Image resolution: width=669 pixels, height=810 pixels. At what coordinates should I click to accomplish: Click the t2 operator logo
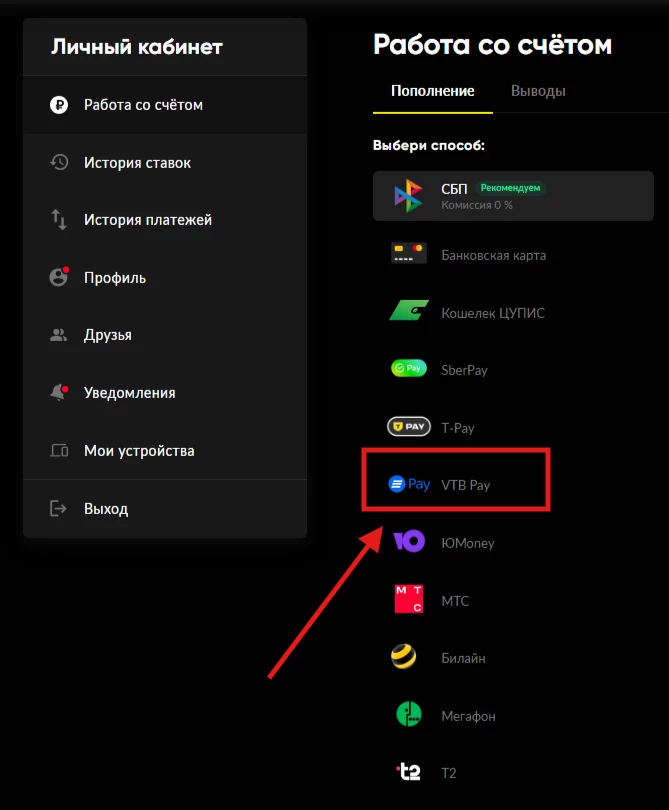(x=409, y=772)
